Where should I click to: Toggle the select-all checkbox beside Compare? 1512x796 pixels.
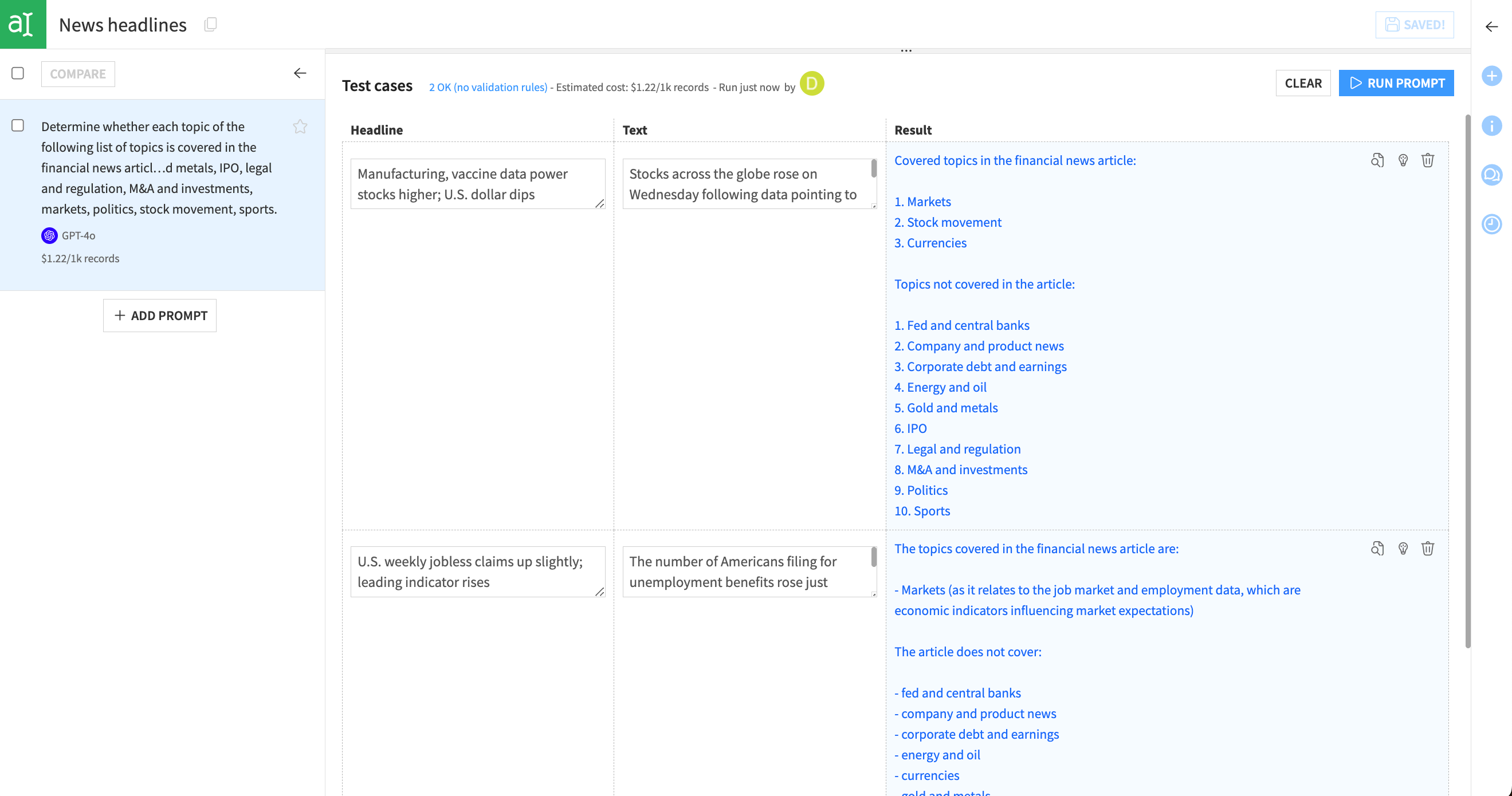click(18, 73)
